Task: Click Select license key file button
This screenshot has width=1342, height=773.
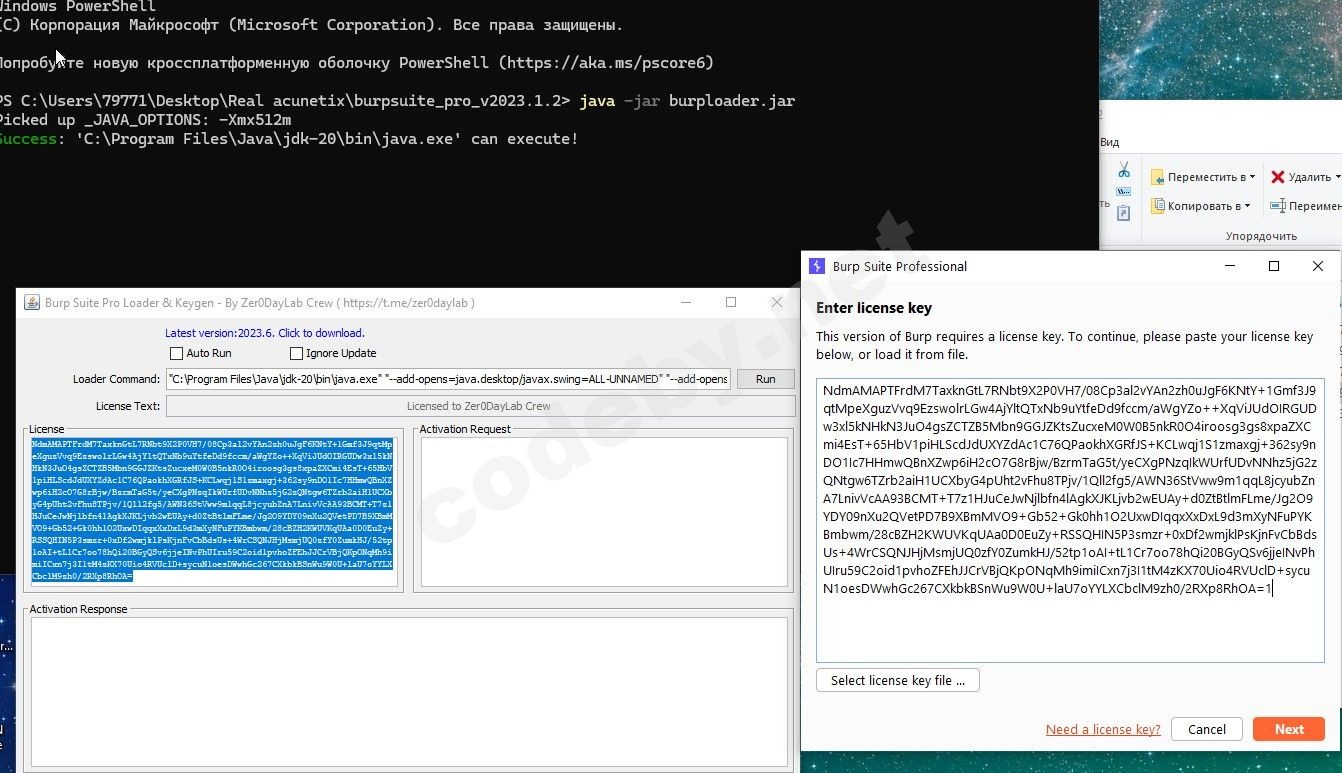Action: click(x=898, y=680)
